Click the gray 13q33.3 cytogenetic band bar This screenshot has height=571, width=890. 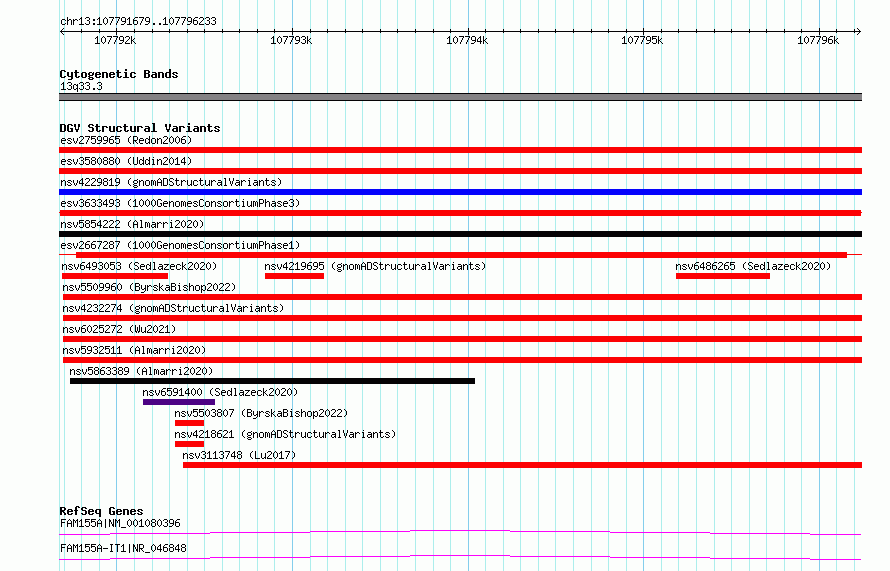click(x=460, y=97)
